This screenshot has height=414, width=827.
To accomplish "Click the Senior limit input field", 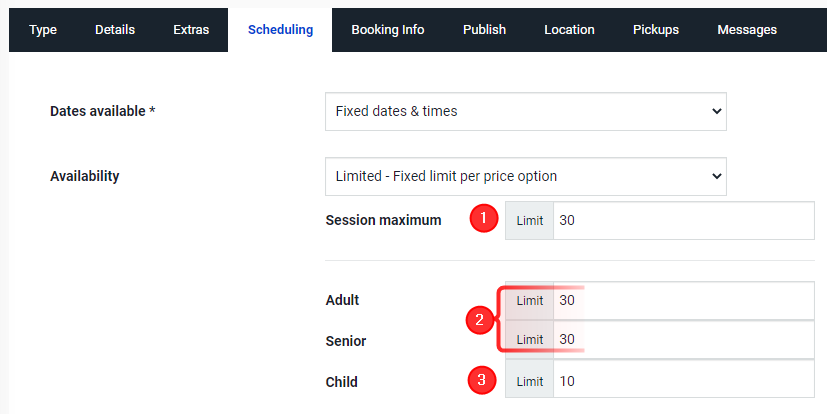I will (684, 340).
